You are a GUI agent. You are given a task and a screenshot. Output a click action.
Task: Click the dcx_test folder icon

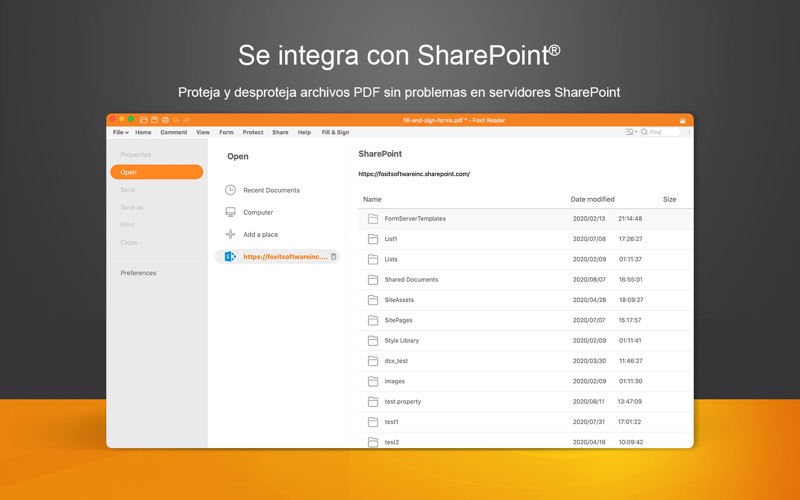373,361
